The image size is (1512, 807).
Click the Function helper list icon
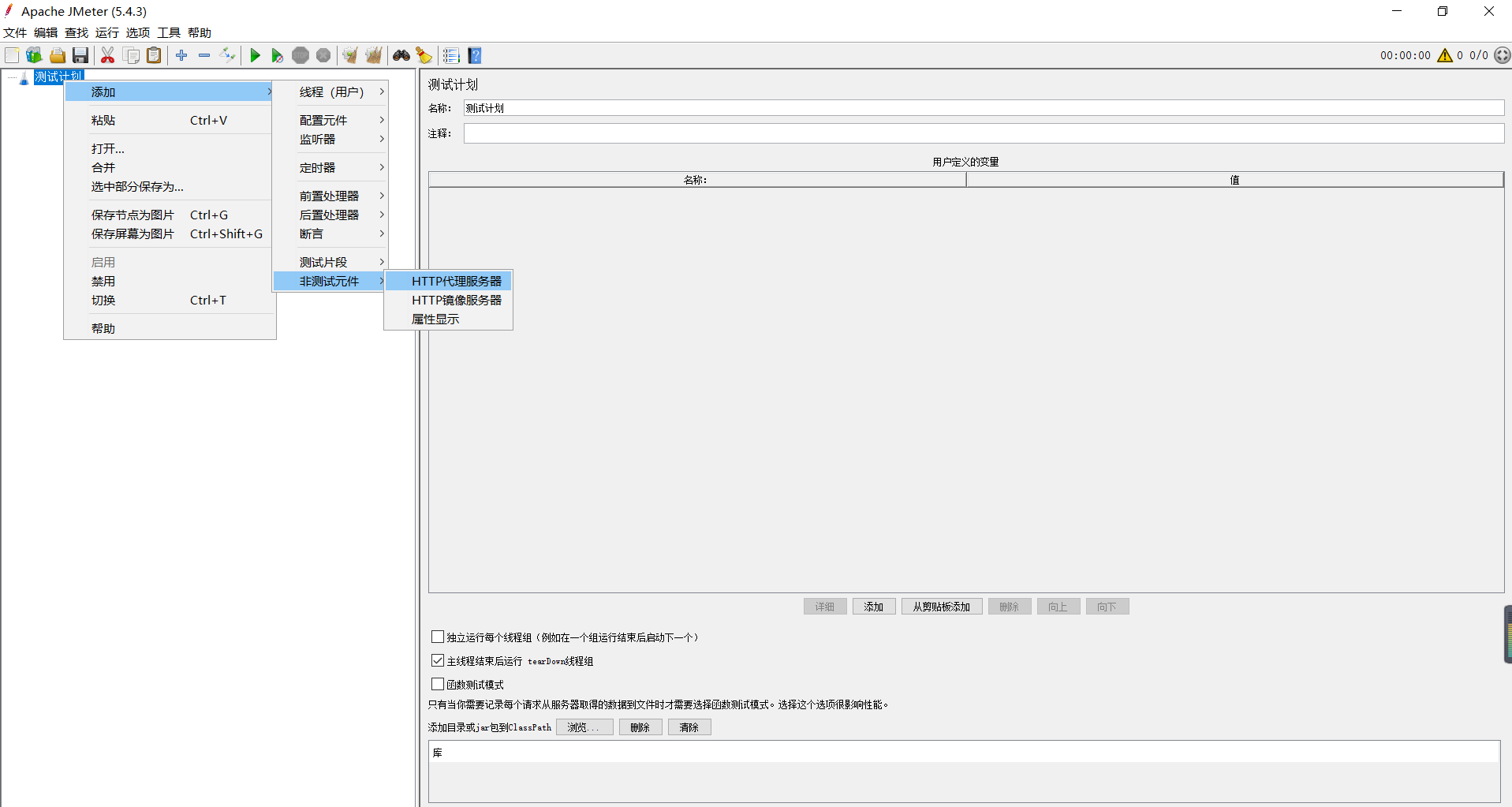point(451,55)
